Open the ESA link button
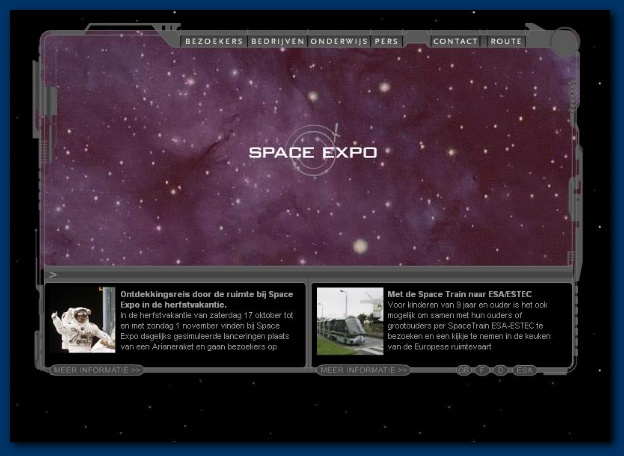This screenshot has height=456, width=624. click(525, 370)
